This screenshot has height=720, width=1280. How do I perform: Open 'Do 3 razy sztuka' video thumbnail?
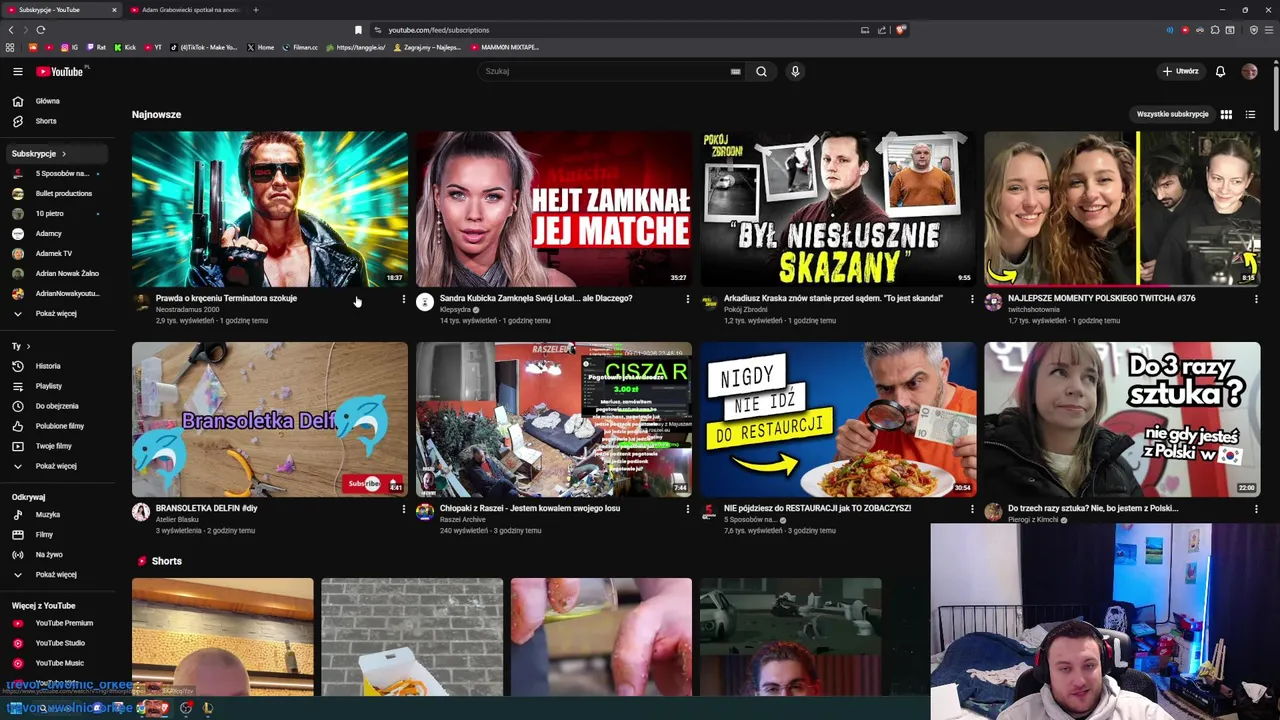click(x=1122, y=419)
